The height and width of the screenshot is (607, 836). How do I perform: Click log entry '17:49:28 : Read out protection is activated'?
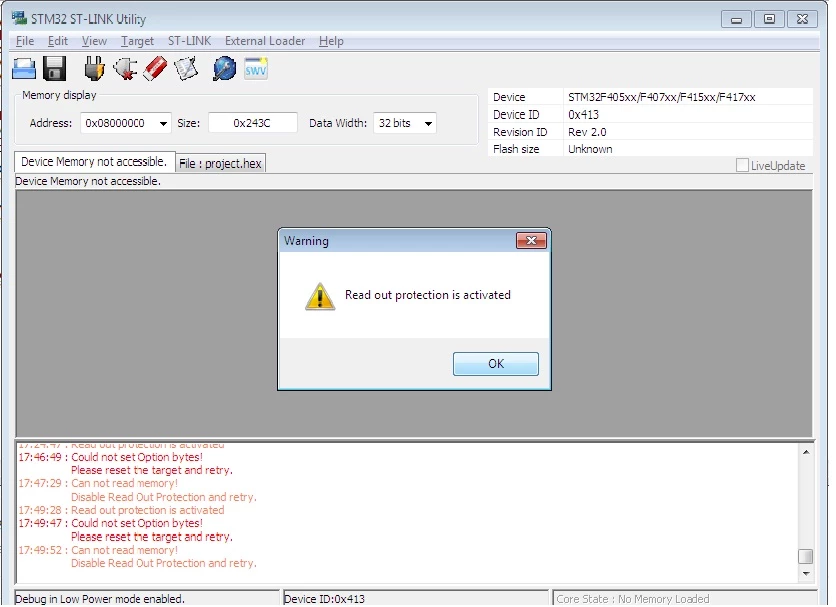click(x=122, y=510)
